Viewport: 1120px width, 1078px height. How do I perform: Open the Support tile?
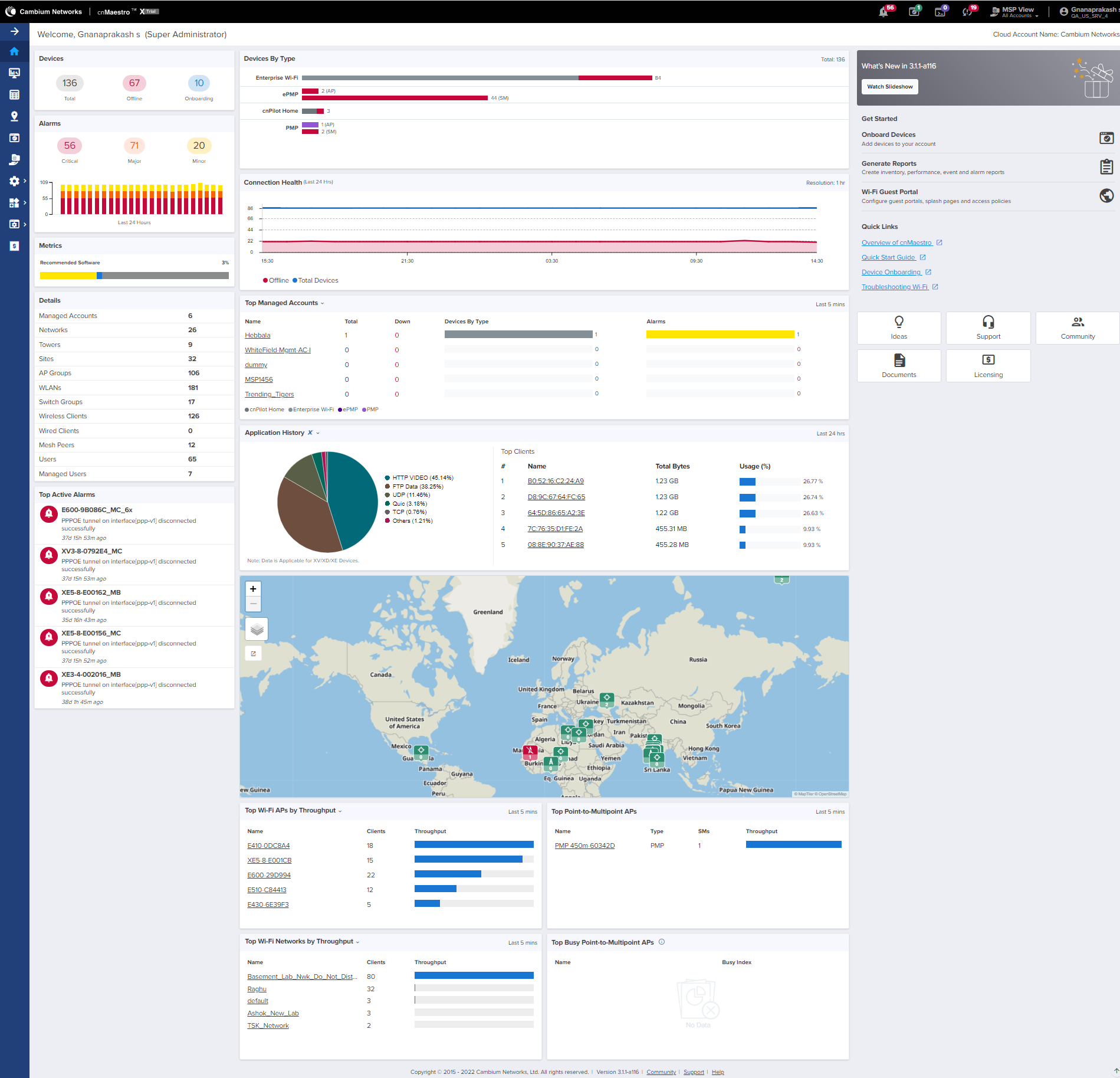(988, 328)
